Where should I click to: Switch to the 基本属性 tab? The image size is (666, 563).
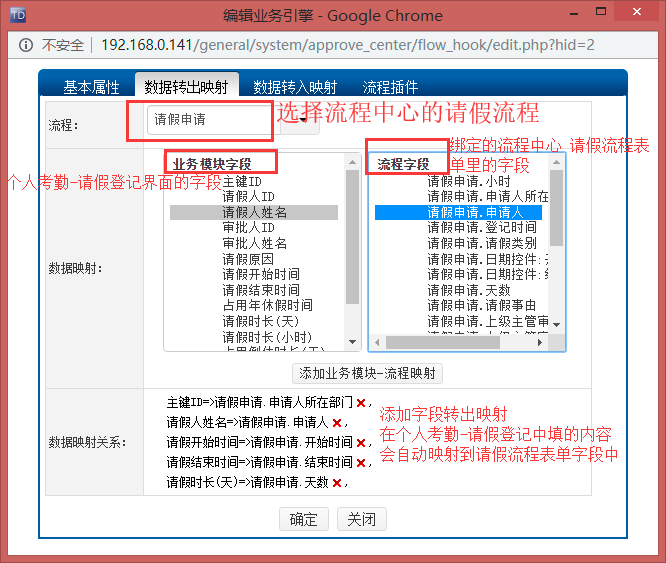tap(91, 87)
